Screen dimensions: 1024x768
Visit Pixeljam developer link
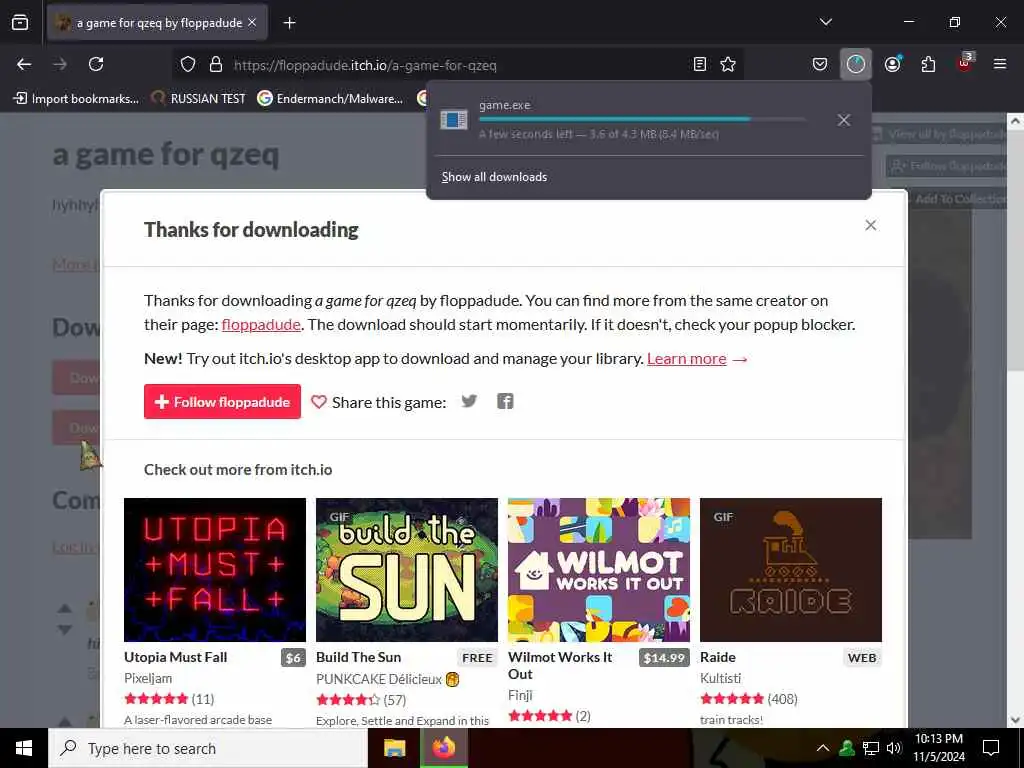click(x=148, y=679)
